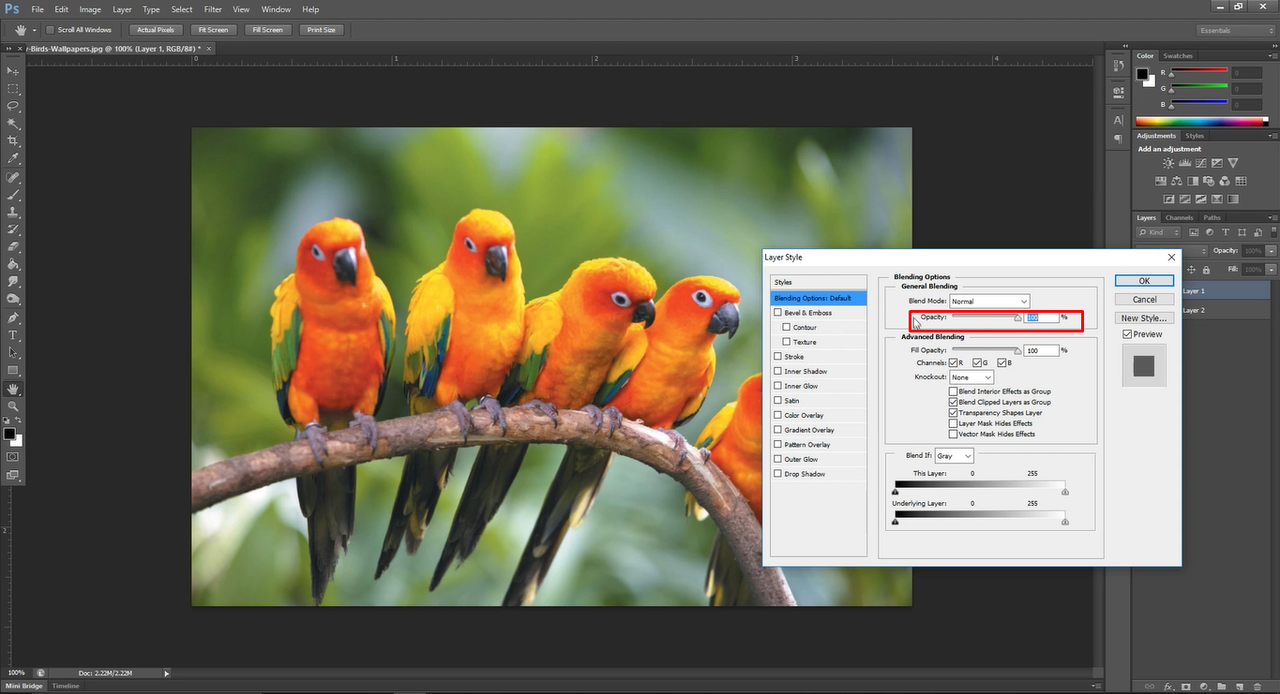Open the Layers panel Opacity dropdown arrow
Viewport: 1280px width, 694px height.
click(1271, 251)
